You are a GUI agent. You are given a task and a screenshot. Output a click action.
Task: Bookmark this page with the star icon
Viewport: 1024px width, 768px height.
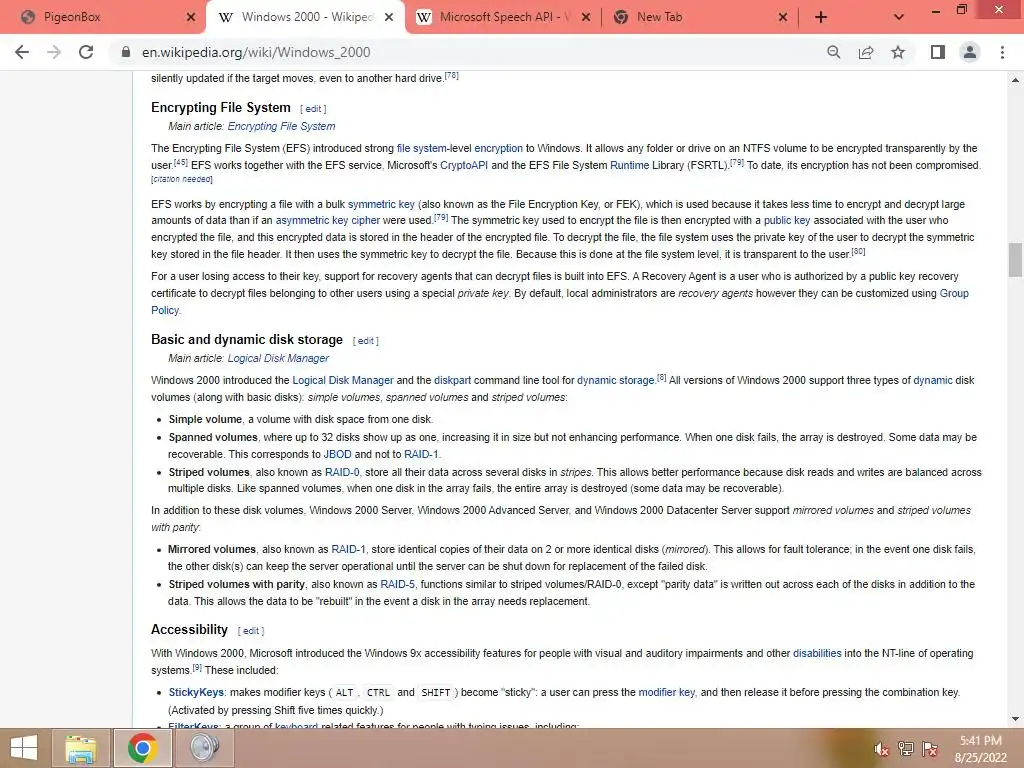tap(898, 52)
